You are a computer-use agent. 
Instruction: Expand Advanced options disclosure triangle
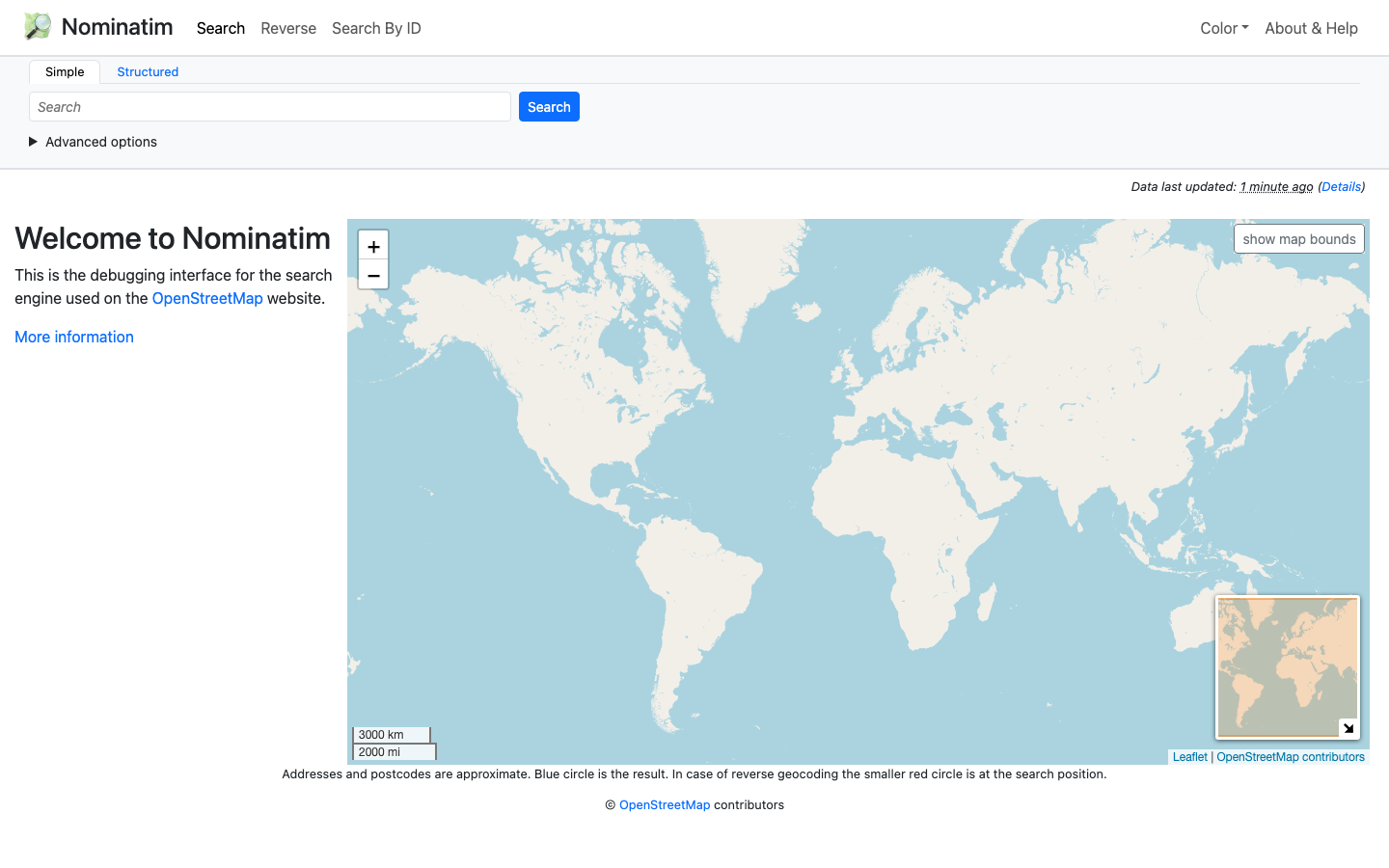click(x=33, y=142)
